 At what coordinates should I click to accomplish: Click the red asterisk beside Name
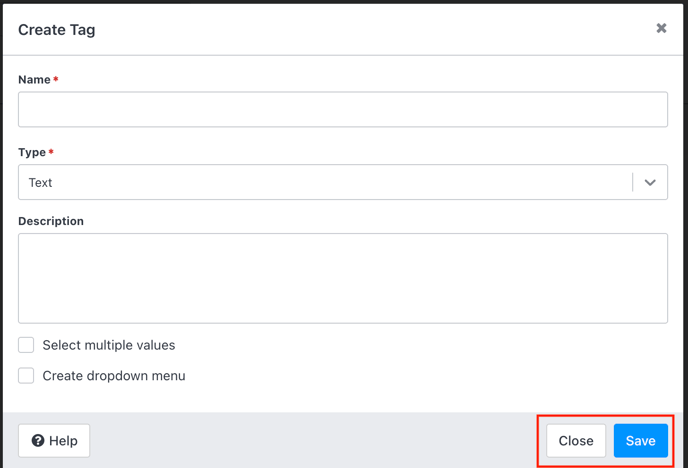coord(56,79)
